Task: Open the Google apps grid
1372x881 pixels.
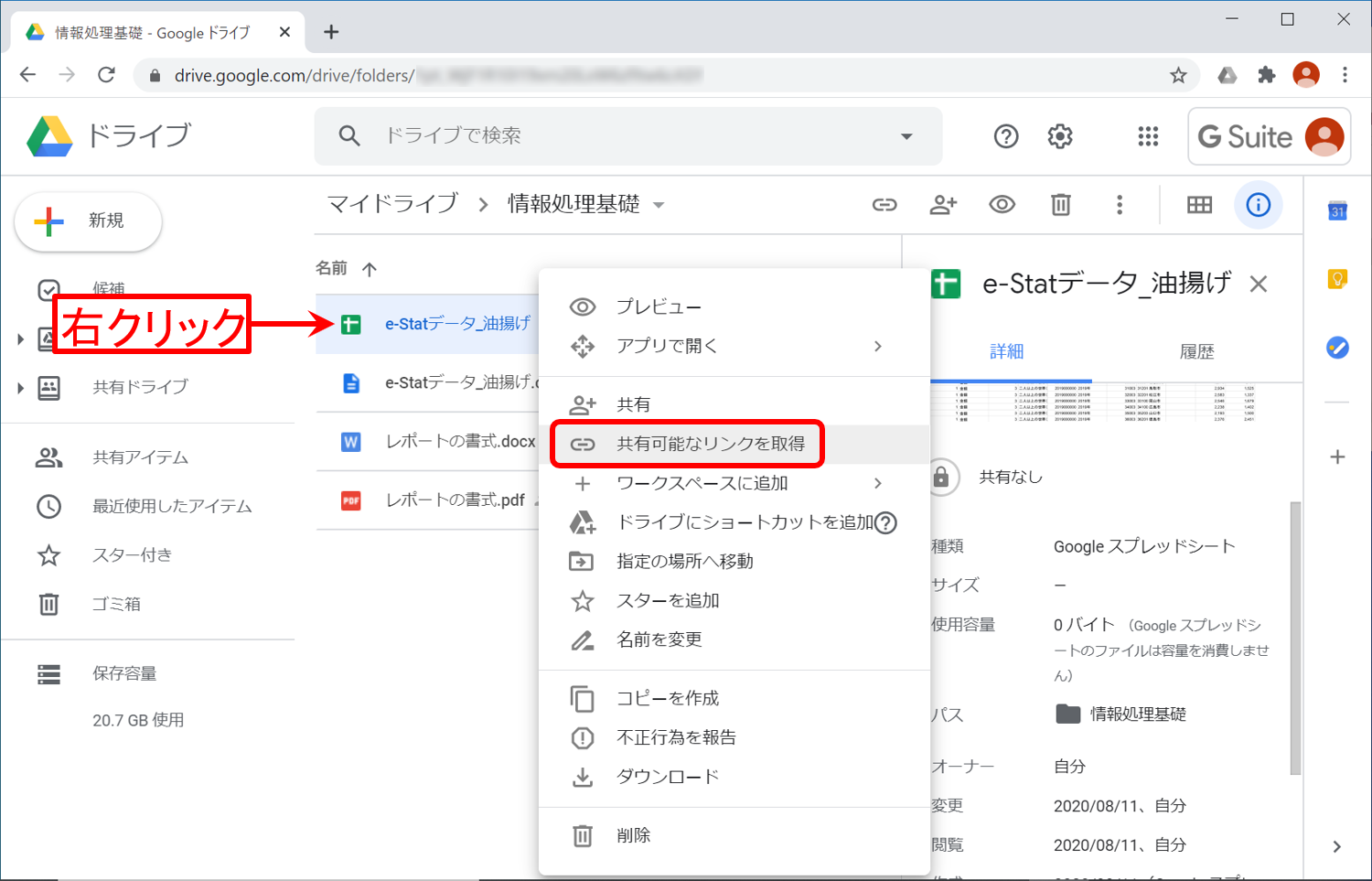Action: click(x=1148, y=136)
